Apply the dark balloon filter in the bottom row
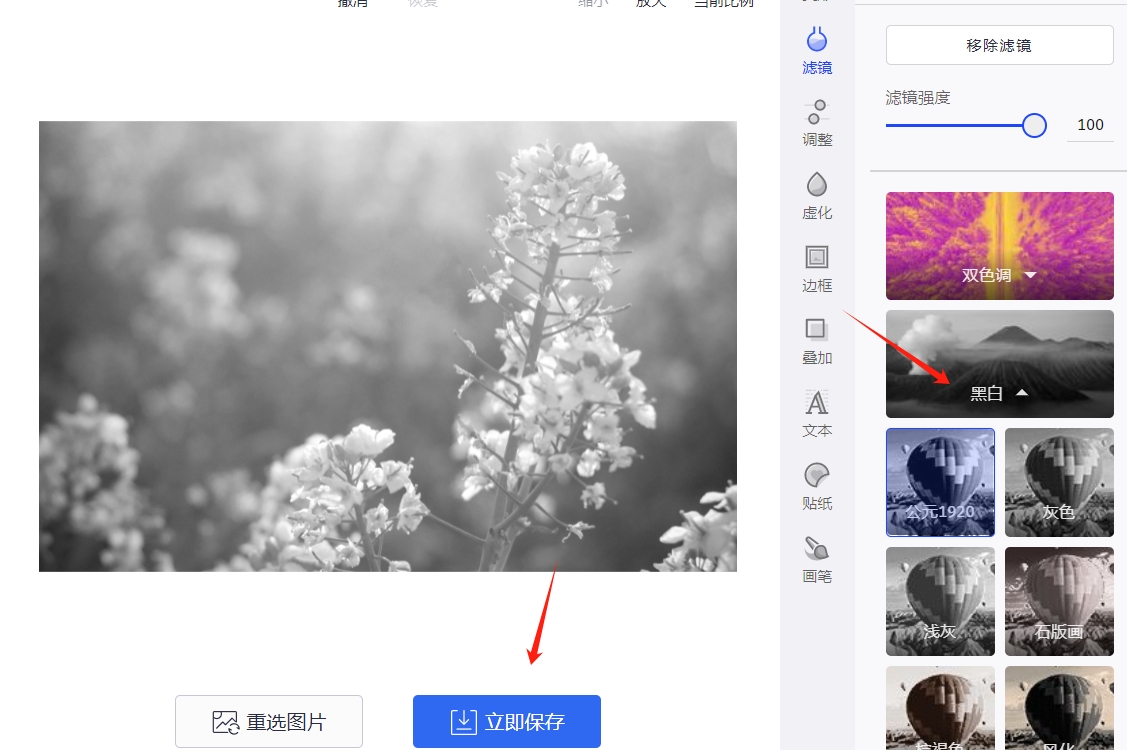 pyautogui.click(x=1059, y=708)
